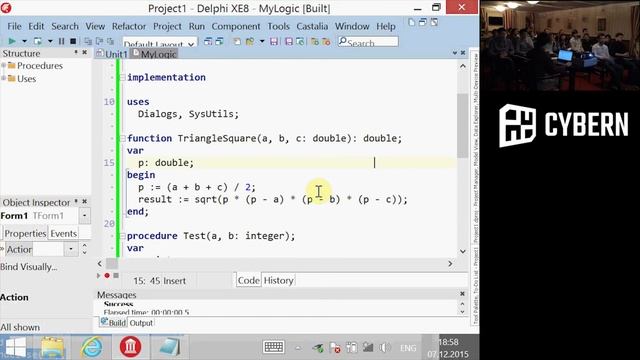This screenshot has height=360, width=640.
Task: Click the ENG language indicator
Action: coord(408,348)
